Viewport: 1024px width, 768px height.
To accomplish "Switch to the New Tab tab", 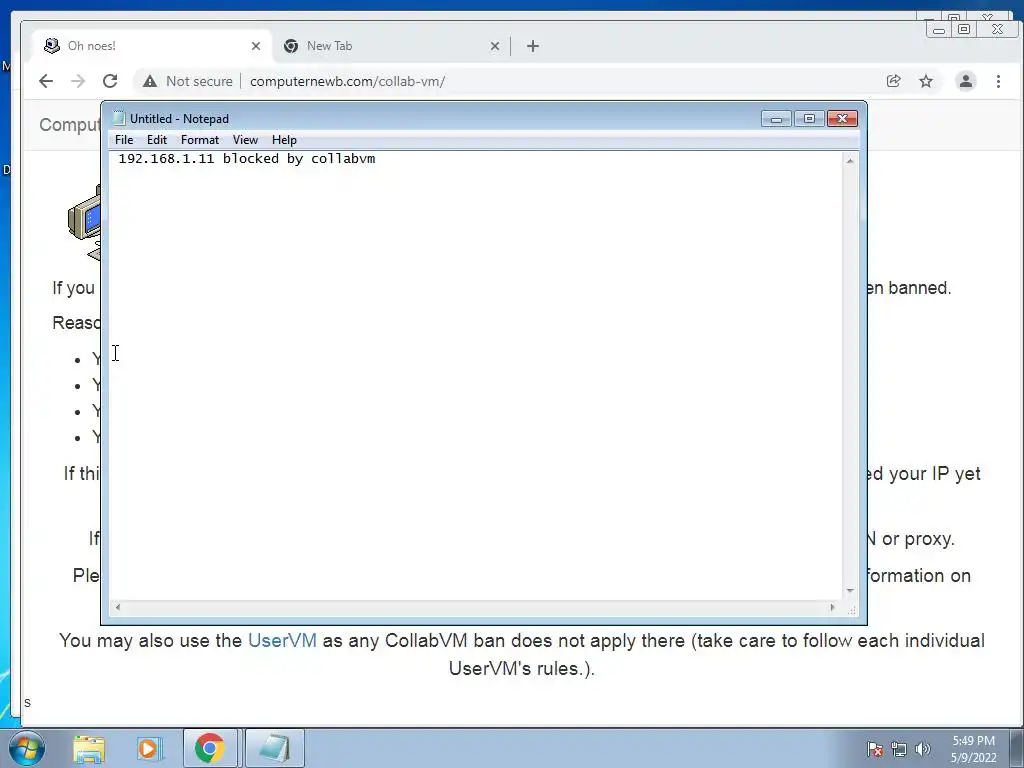I will point(390,46).
